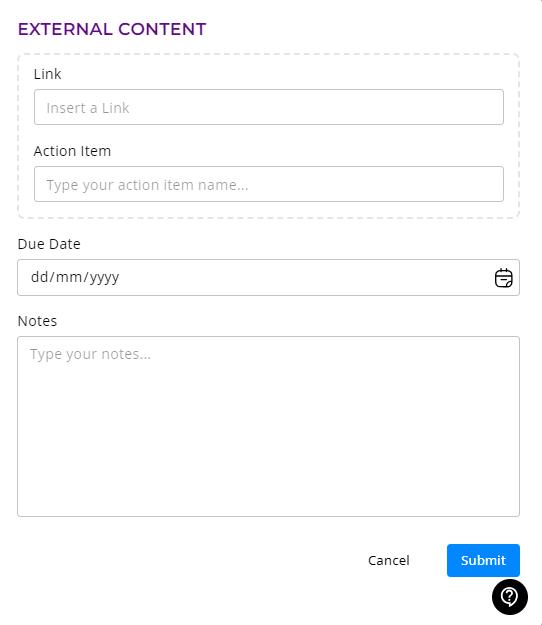
Task: Select the dd day segment
Action: click(39, 277)
